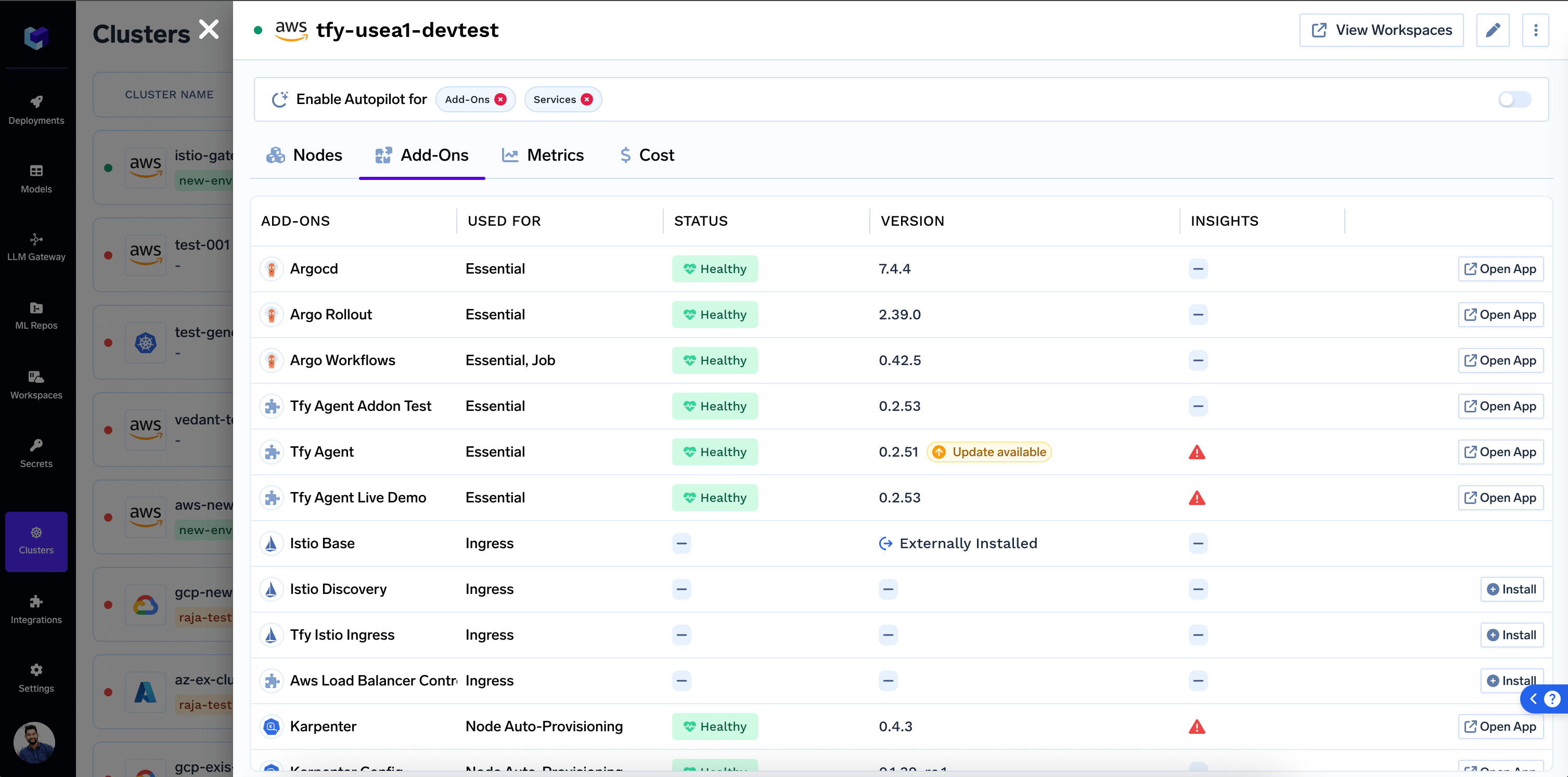Click Argocd add-on icon
The image size is (1568, 777).
(272, 269)
